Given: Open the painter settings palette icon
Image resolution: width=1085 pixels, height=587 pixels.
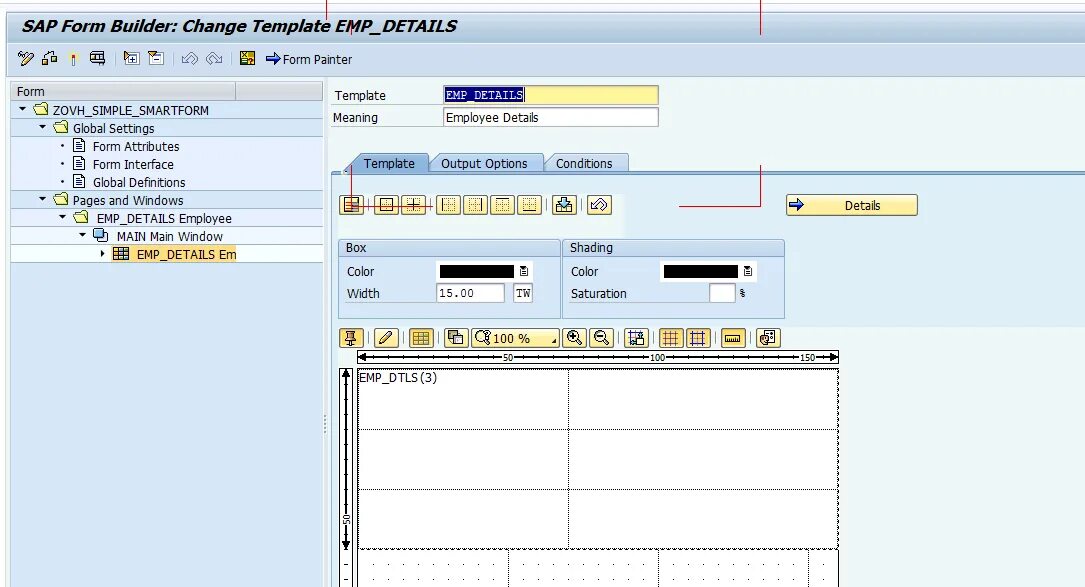Looking at the screenshot, I should point(768,338).
